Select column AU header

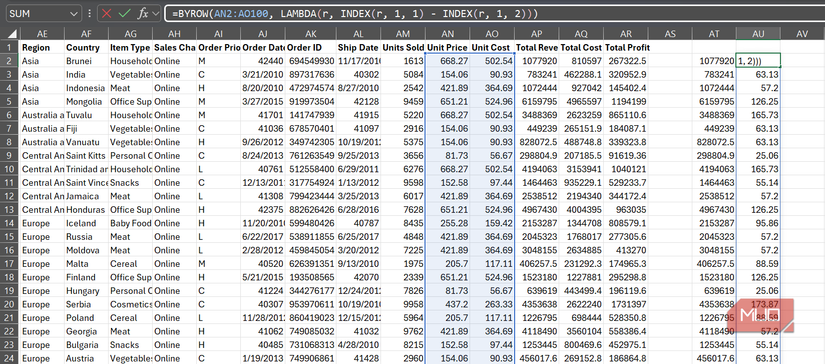[x=758, y=34]
